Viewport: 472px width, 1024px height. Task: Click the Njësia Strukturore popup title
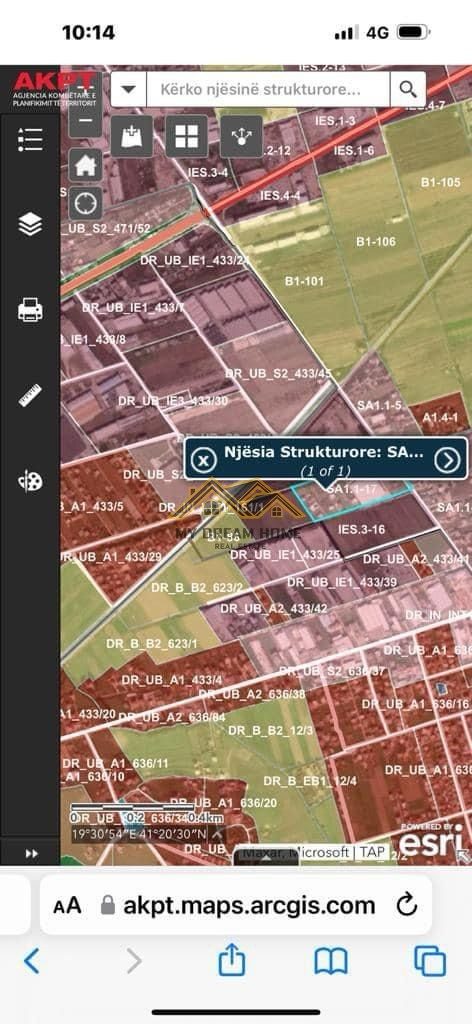click(x=324, y=451)
